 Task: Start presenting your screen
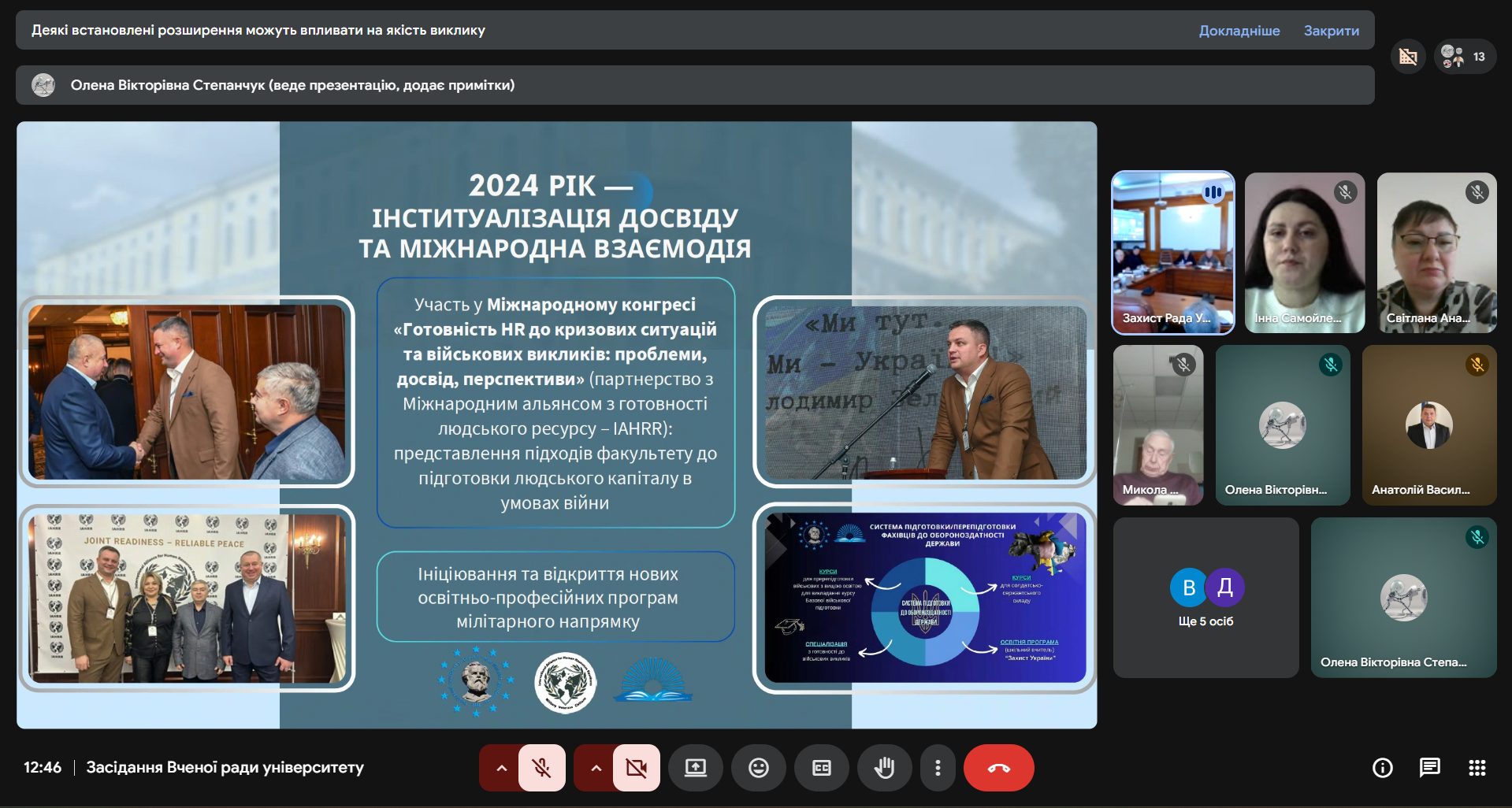(696, 768)
